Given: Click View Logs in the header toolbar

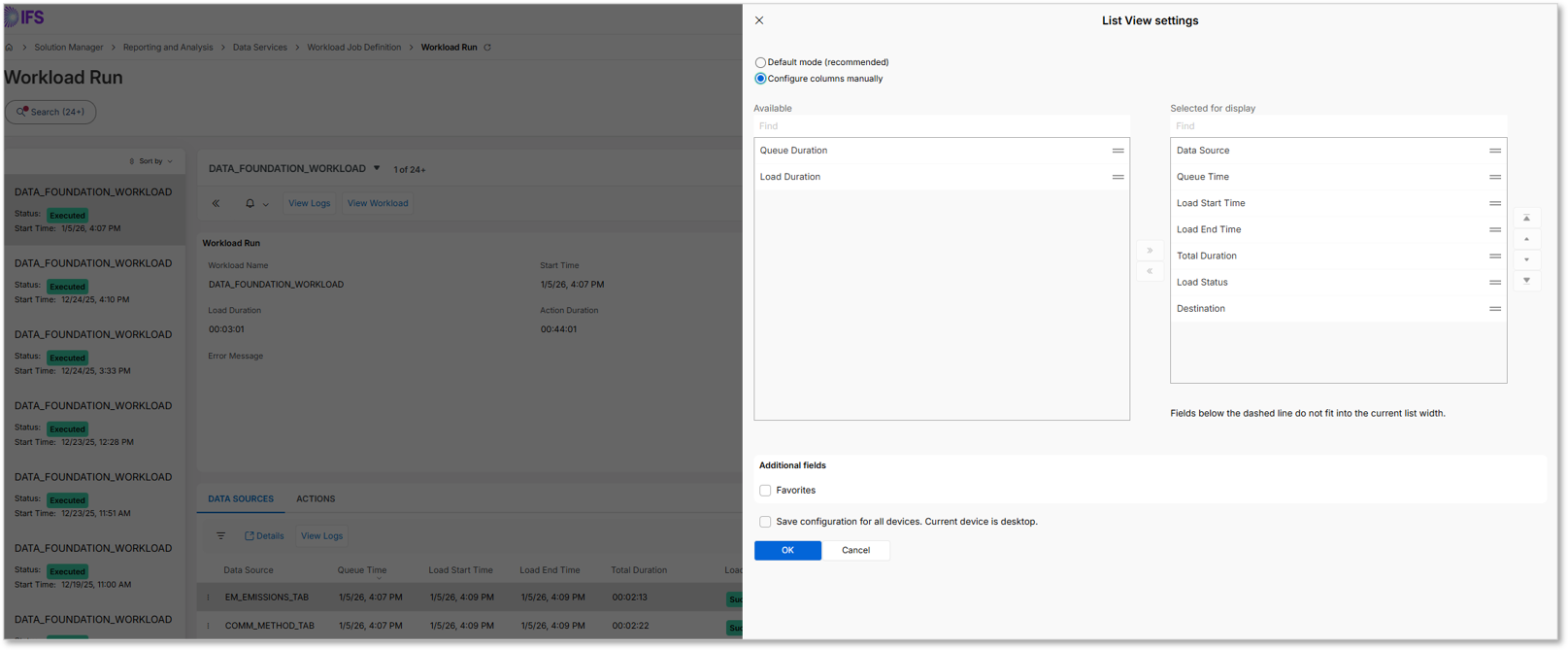Looking at the screenshot, I should click(309, 203).
